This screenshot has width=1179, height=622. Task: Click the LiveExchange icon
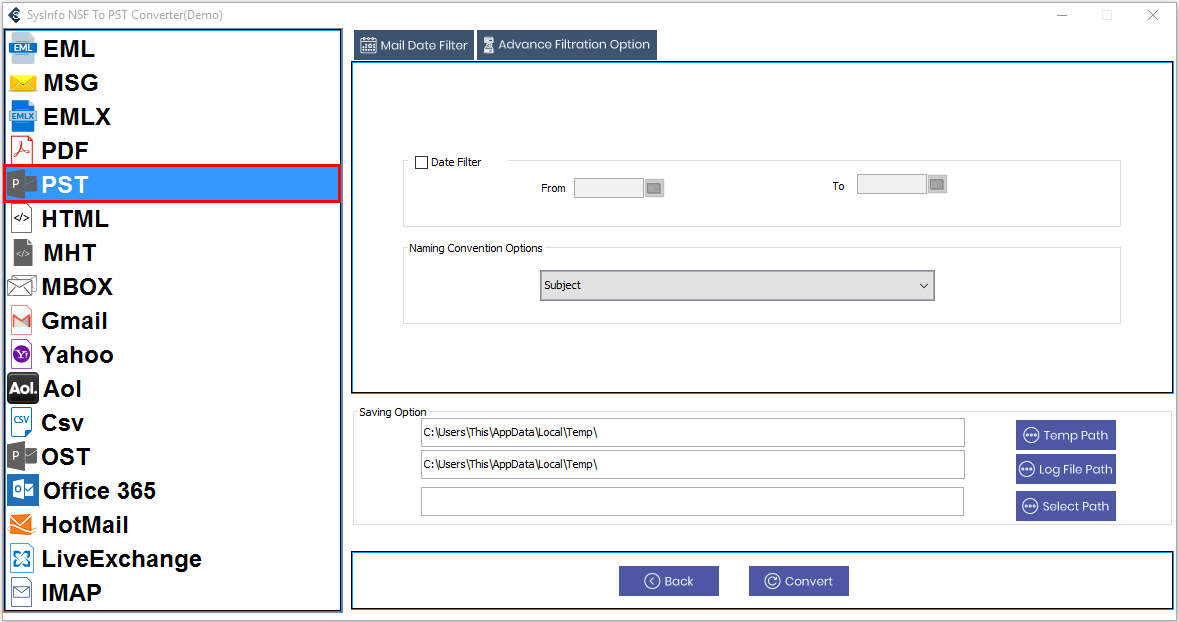[x=22, y=559]
